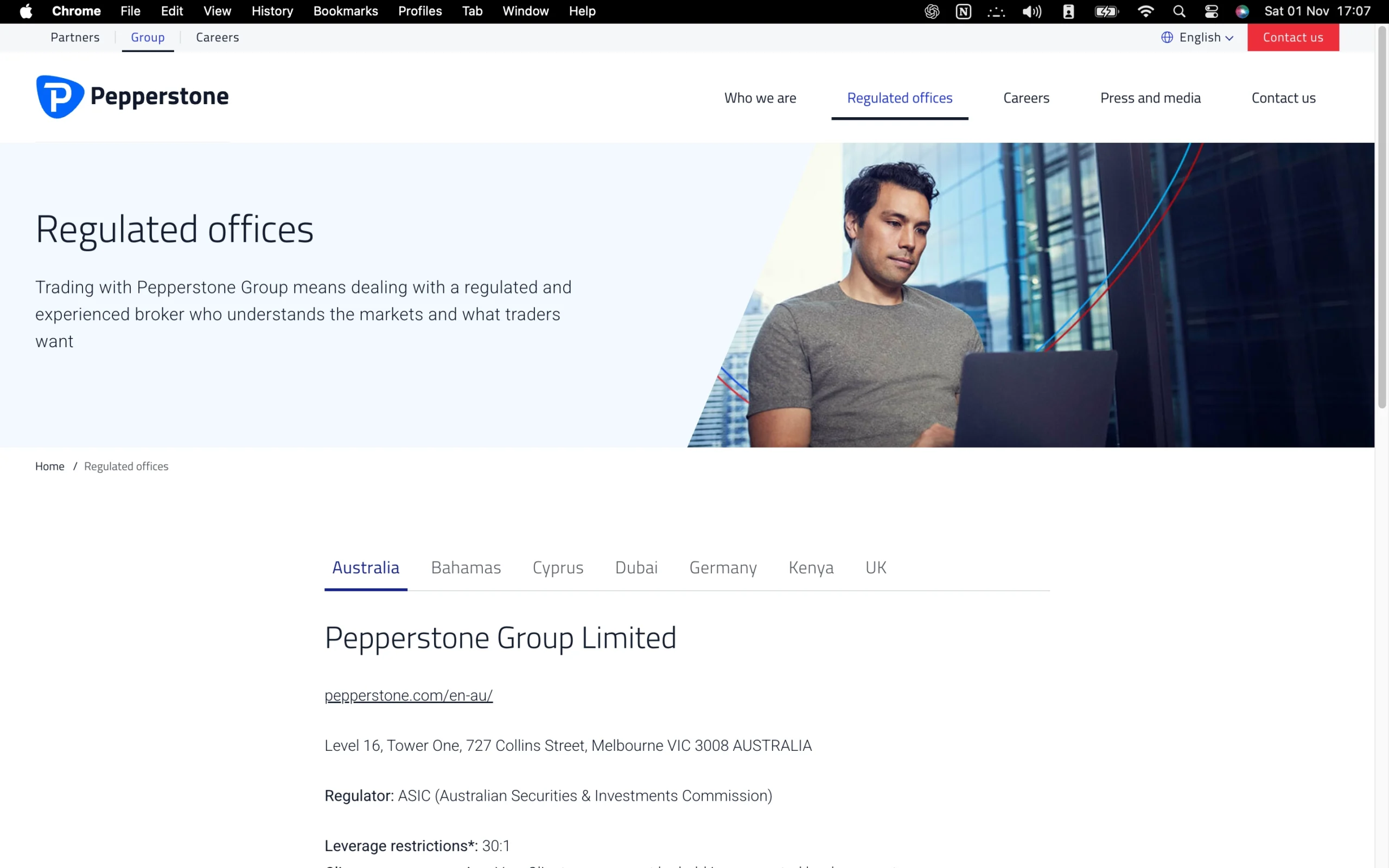Open the ChatGPT menu bar icon

pos(932,11)
